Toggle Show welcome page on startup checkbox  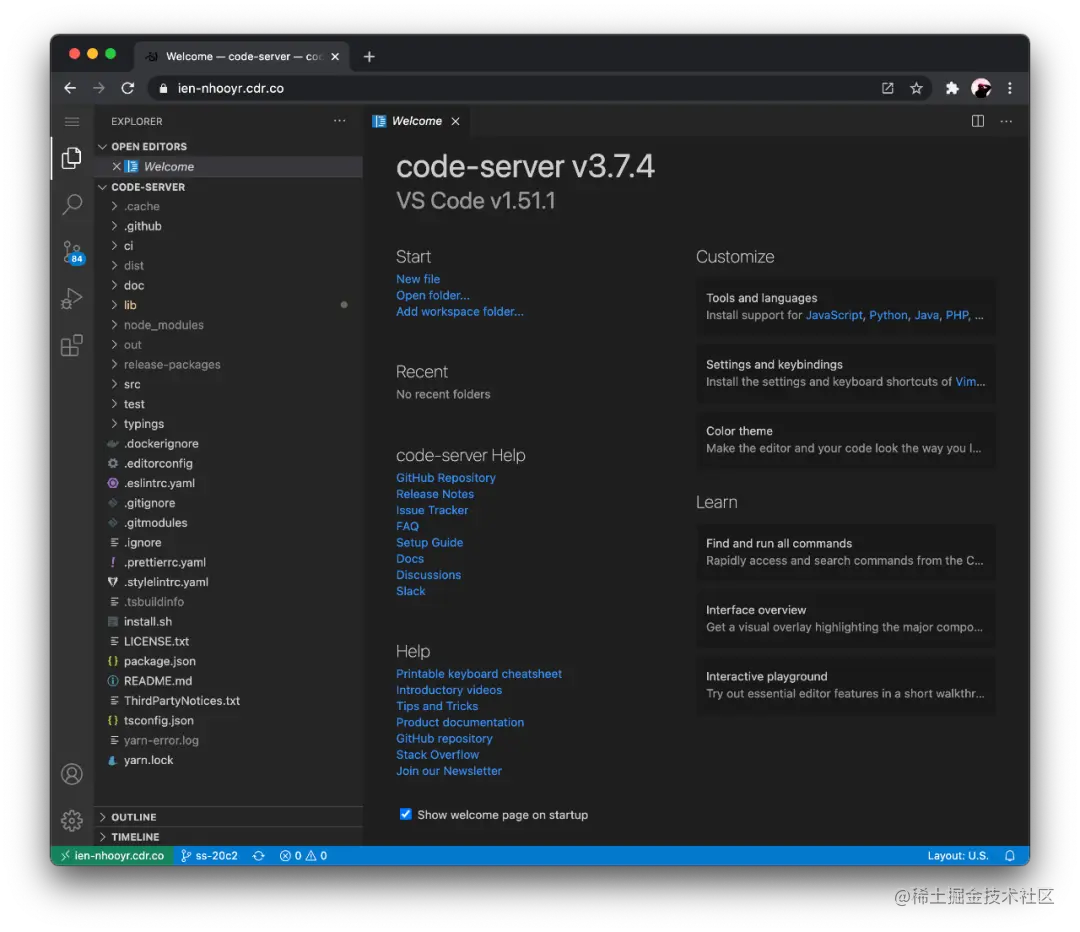pyautogui.click(x=406, y=814)
